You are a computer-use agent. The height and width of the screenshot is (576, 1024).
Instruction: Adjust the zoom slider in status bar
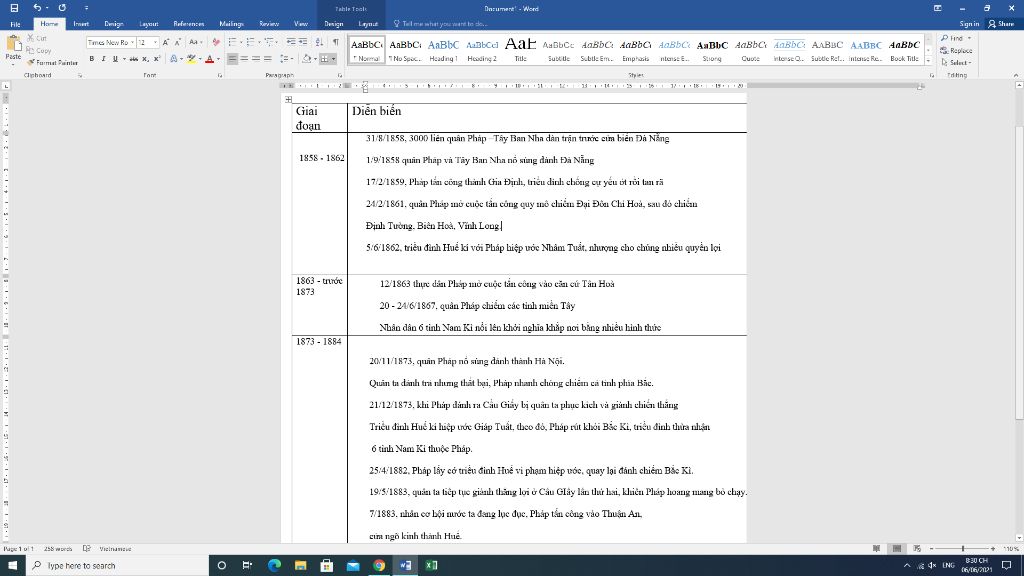963,549
